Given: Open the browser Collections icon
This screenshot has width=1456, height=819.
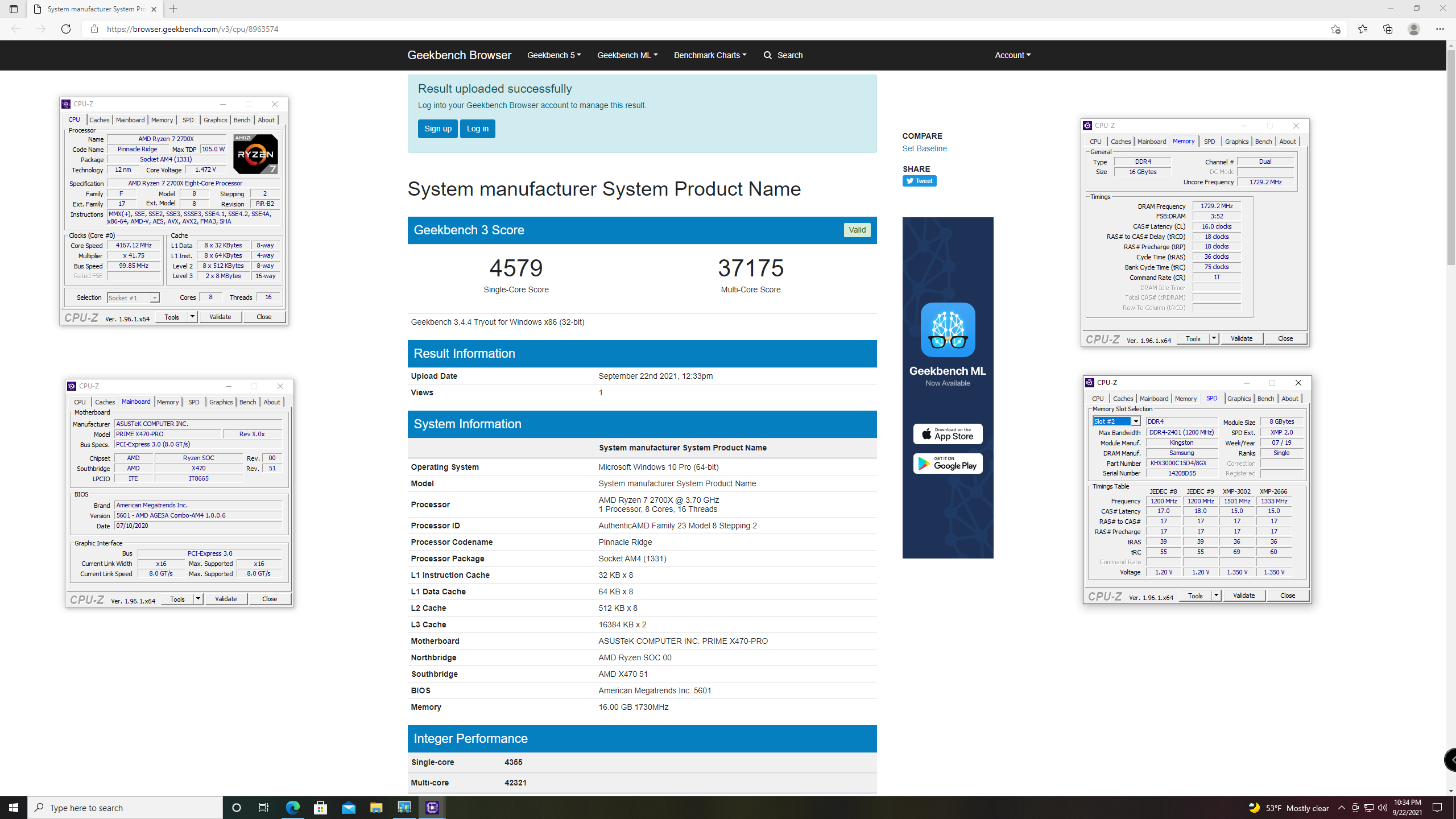Looking at the screenshot, I should pyautogui.click(x=1388, y=29).
